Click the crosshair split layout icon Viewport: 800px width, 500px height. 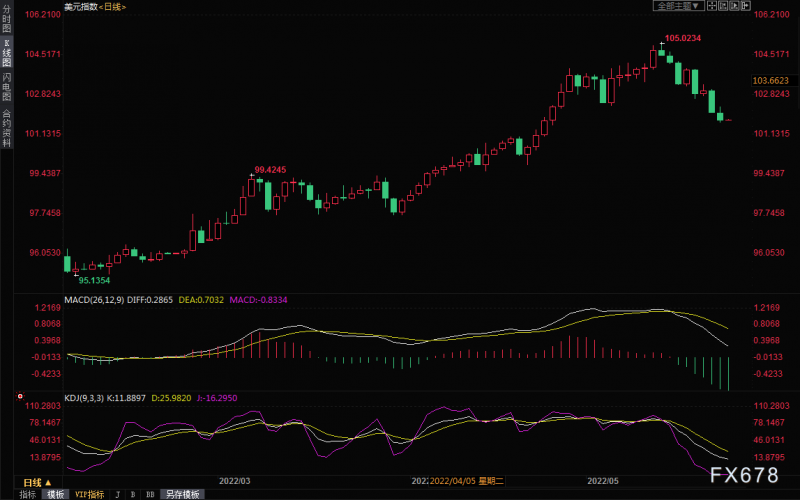tap(711, 6)
